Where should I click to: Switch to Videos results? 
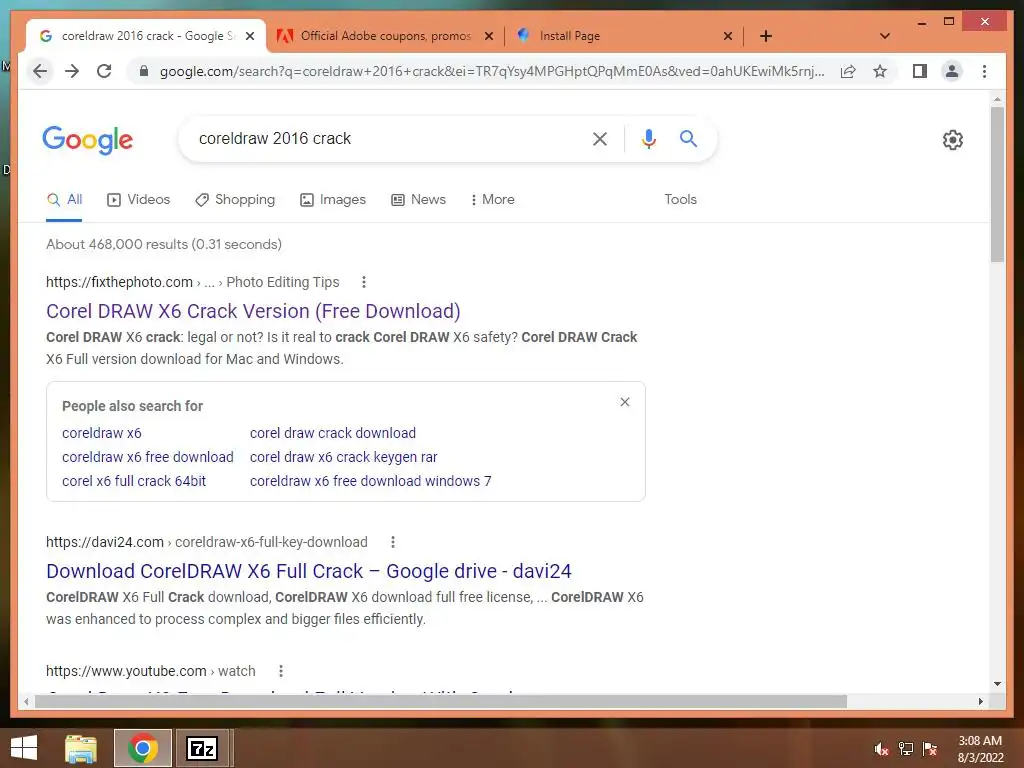click(138, 199)
